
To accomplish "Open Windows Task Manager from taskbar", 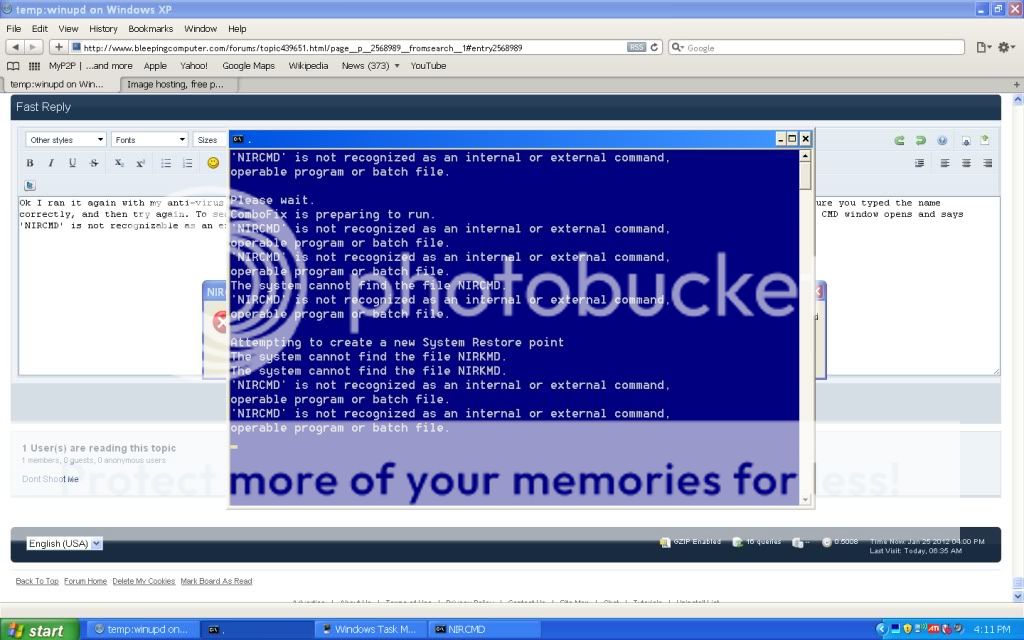I will [370, 629].
